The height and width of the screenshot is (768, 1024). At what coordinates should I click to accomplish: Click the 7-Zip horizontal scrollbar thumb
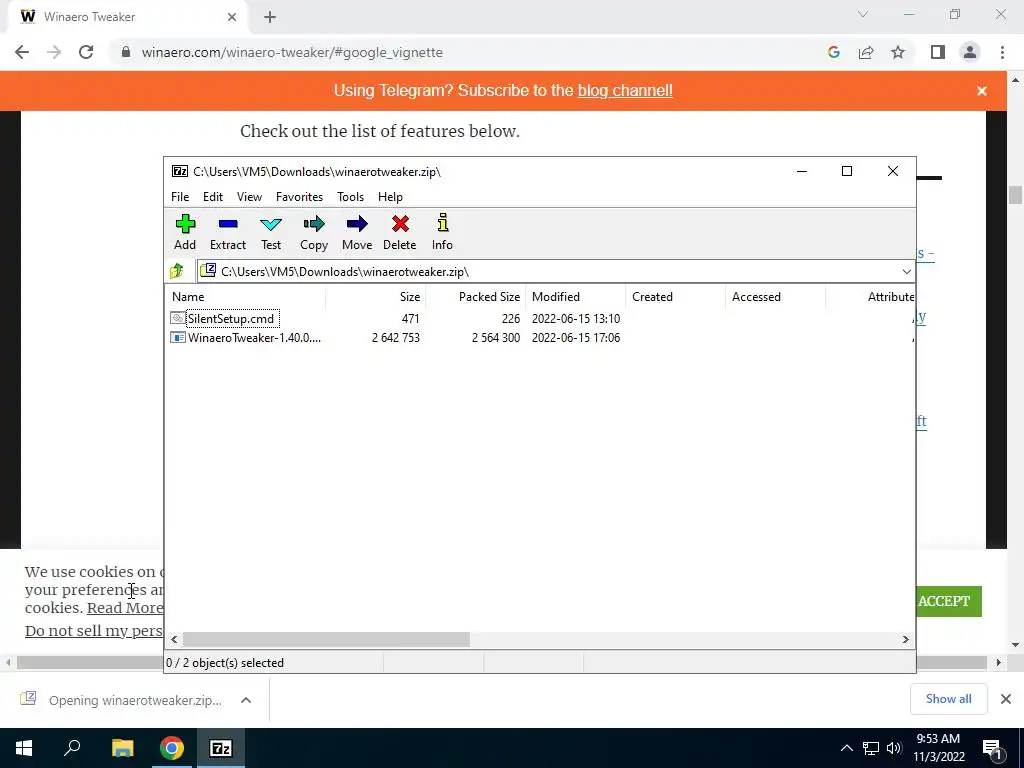[x=326, y=639]
